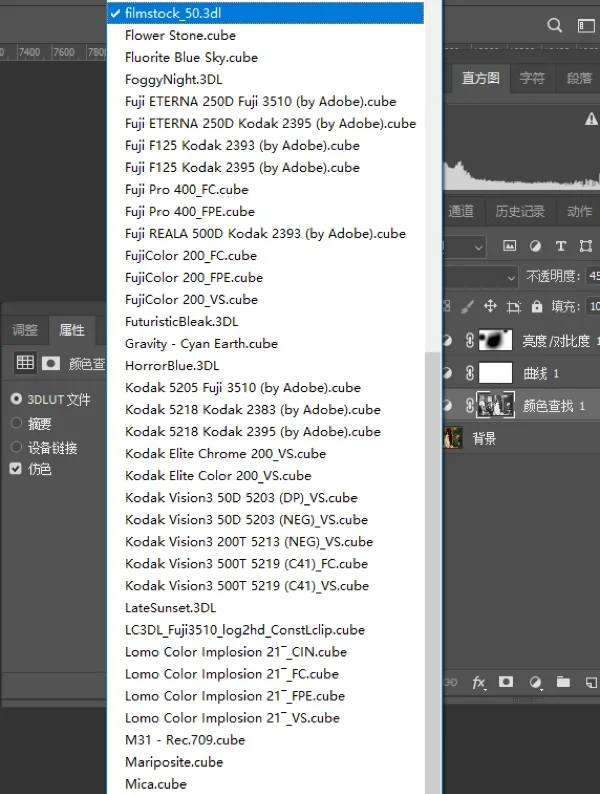Viewport: 600px width, 794px height.
Task: Choose FuturisticBleak.3DL from list
Action: coord(266,322)
